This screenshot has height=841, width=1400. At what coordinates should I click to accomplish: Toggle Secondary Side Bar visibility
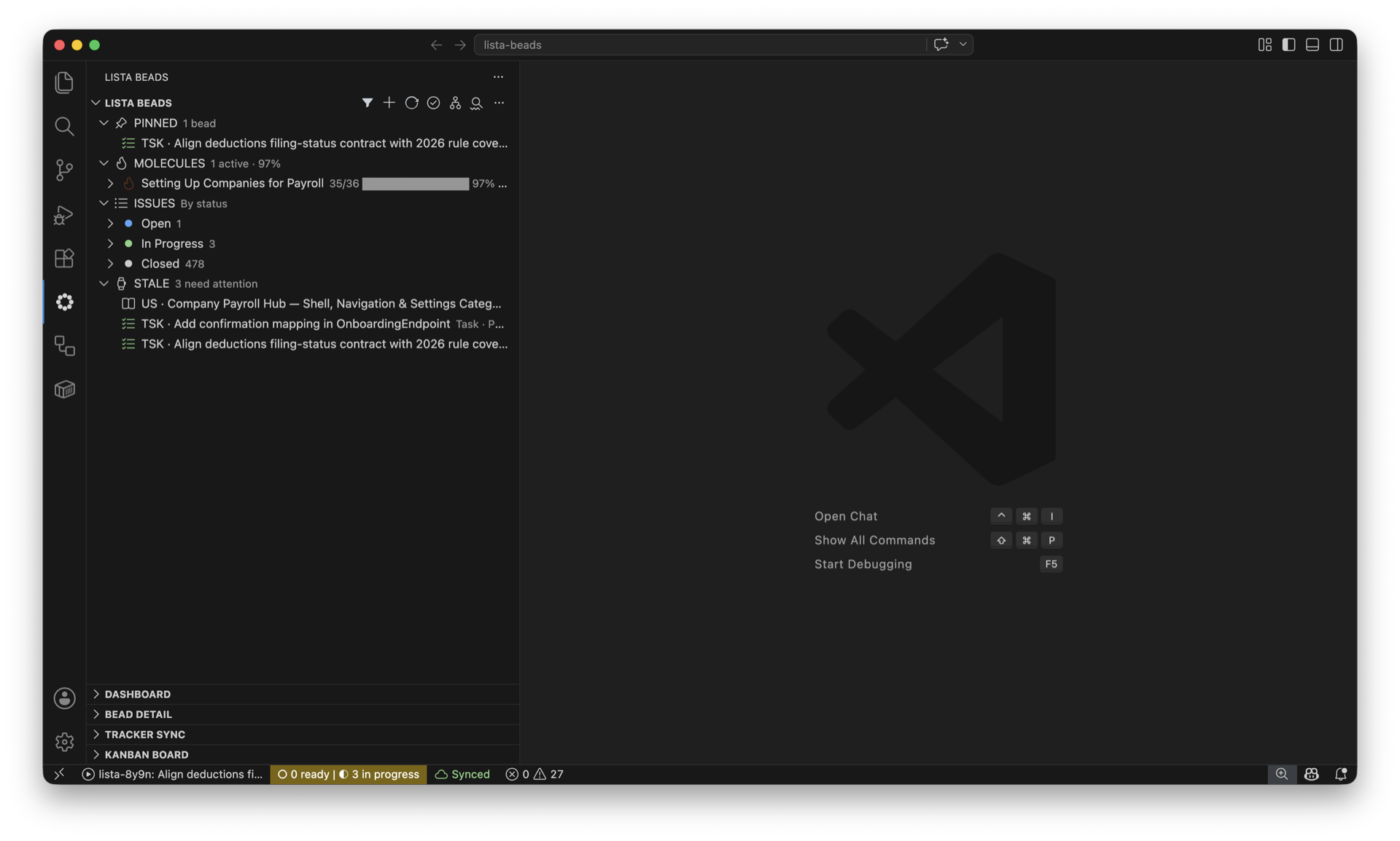pyautogui.click(x=1336, y=44)
